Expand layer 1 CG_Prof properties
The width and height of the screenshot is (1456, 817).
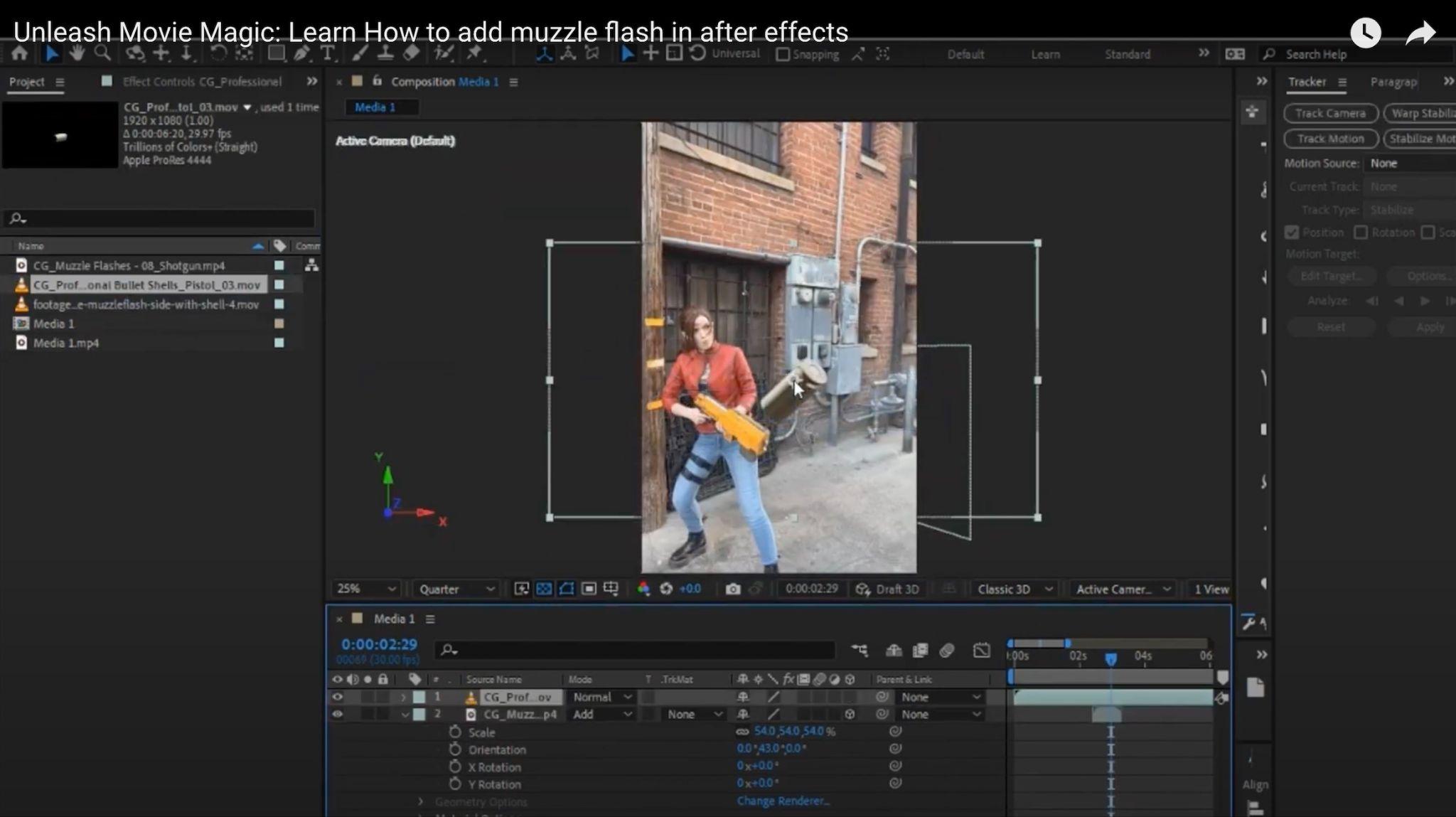point(404,697)
